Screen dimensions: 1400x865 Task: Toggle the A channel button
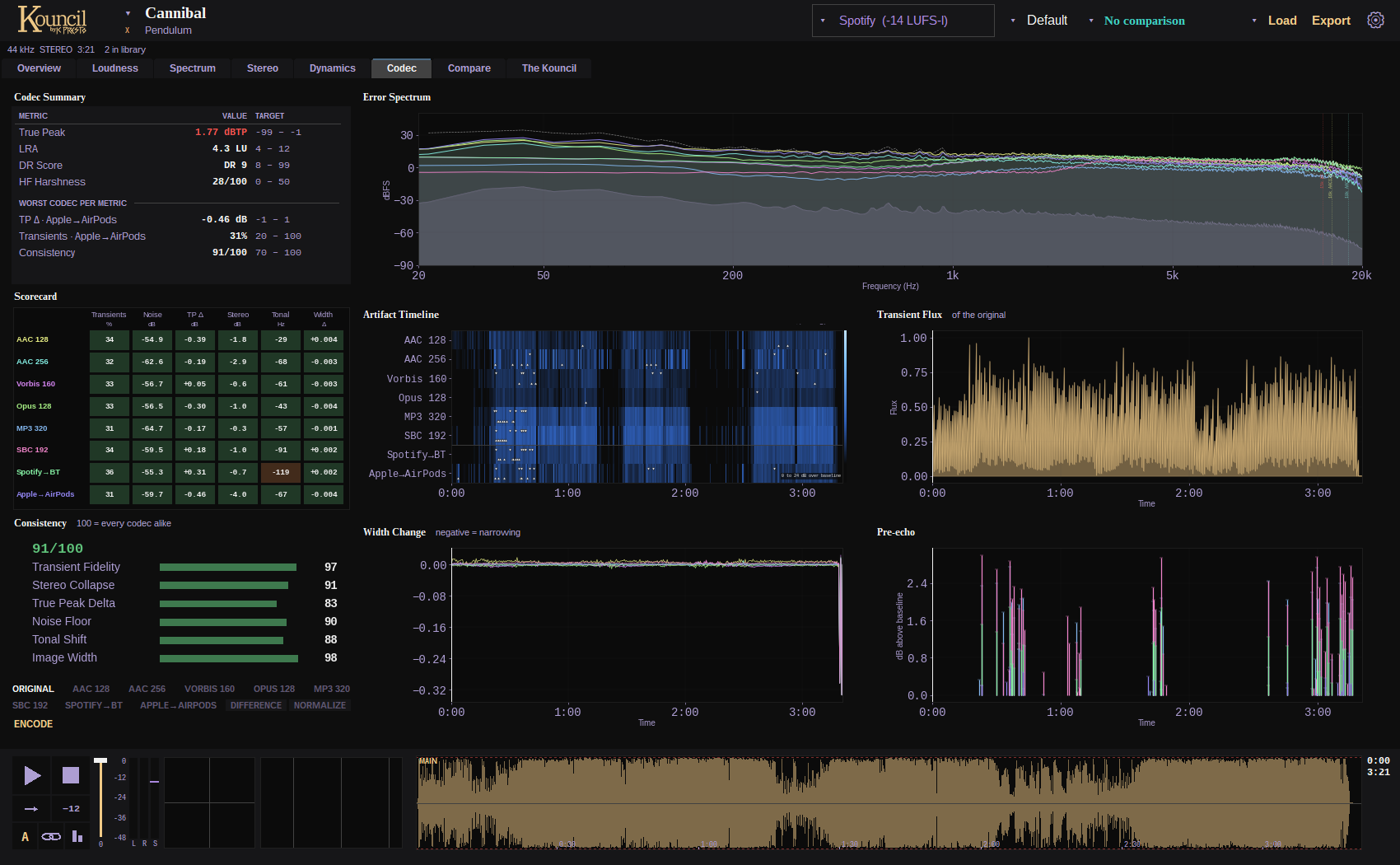click(x=25, y=836)
